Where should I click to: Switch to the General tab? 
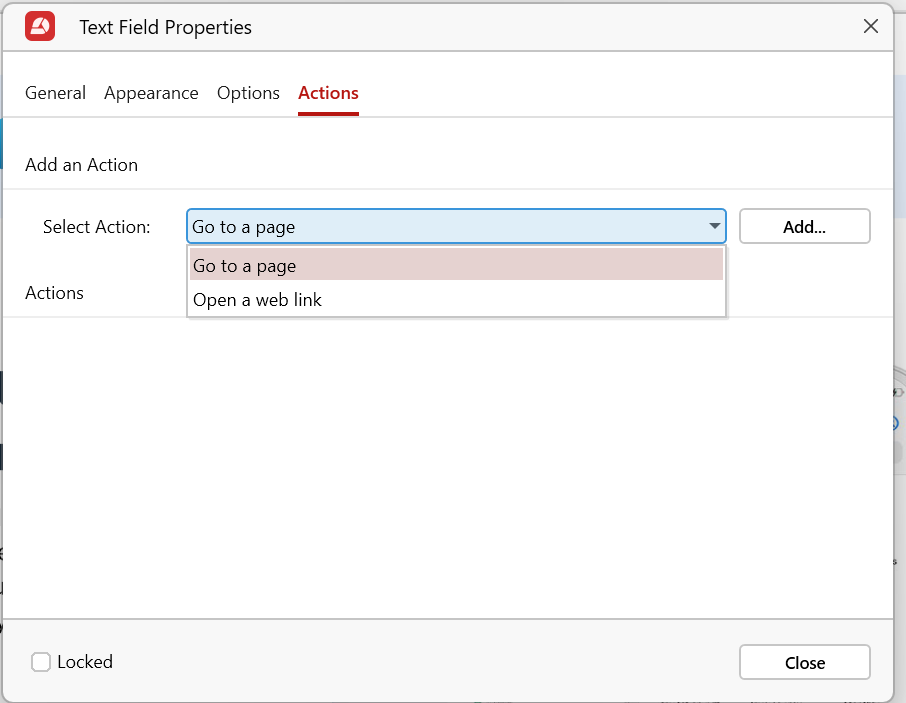[55, 93]
